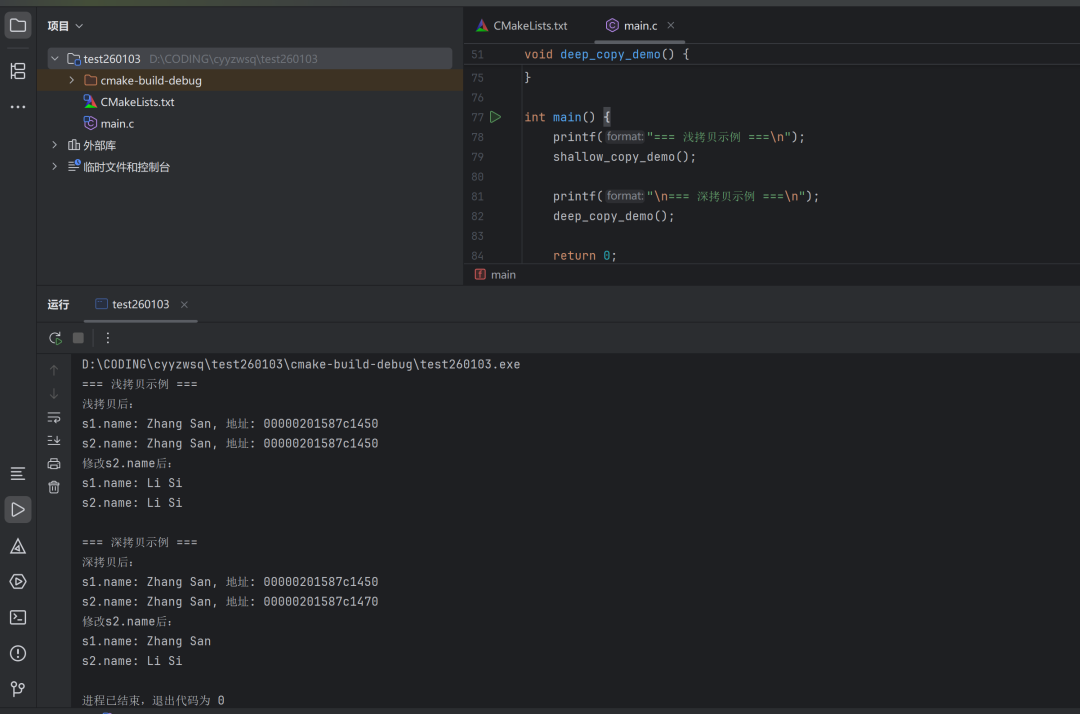1080x714 pixels.
Task: Click the main breadcrumb below the editor
Action: click(x=503, y=274)
